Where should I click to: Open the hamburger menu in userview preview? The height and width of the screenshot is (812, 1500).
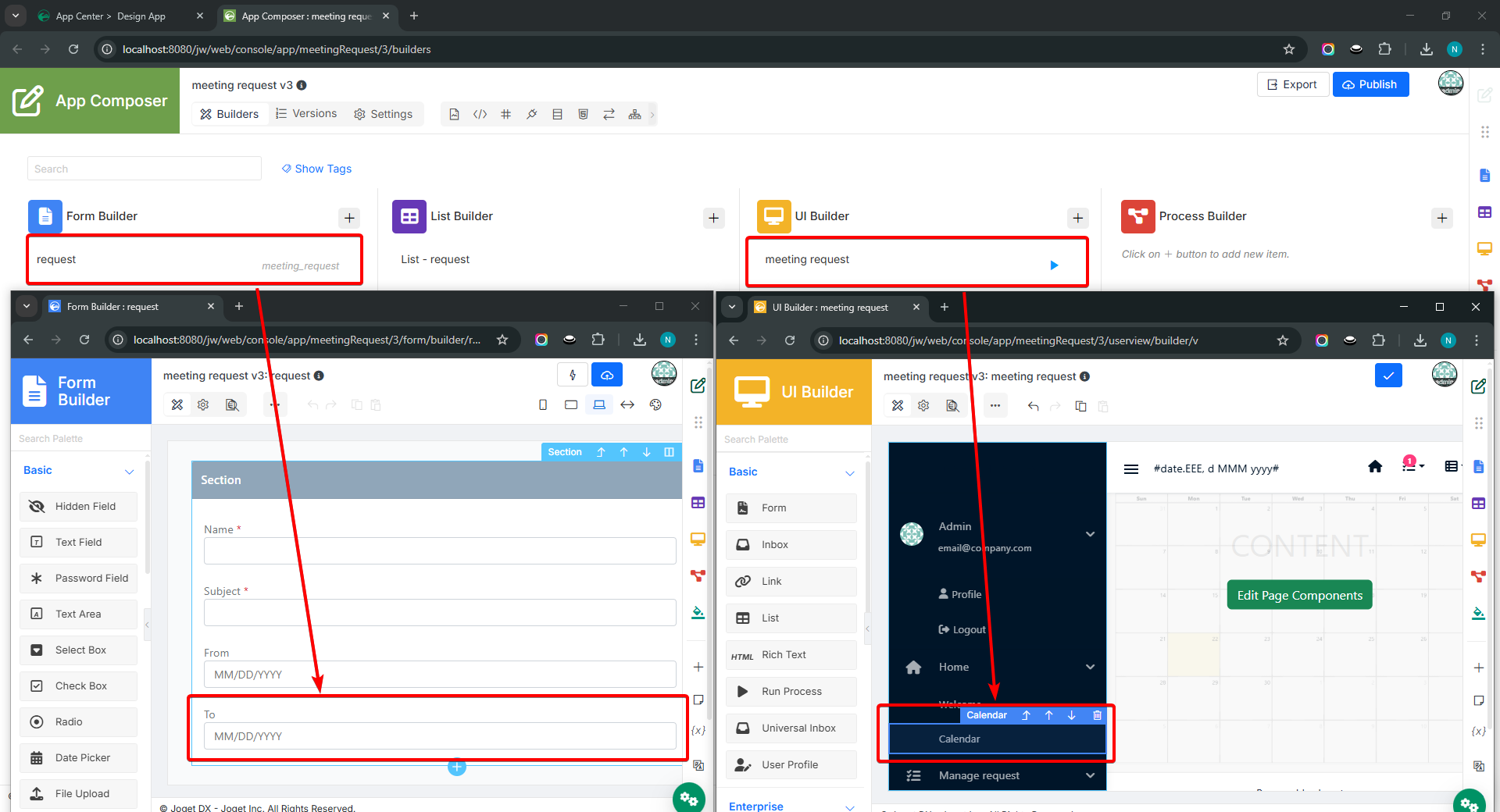click(x=1130, y=469)
